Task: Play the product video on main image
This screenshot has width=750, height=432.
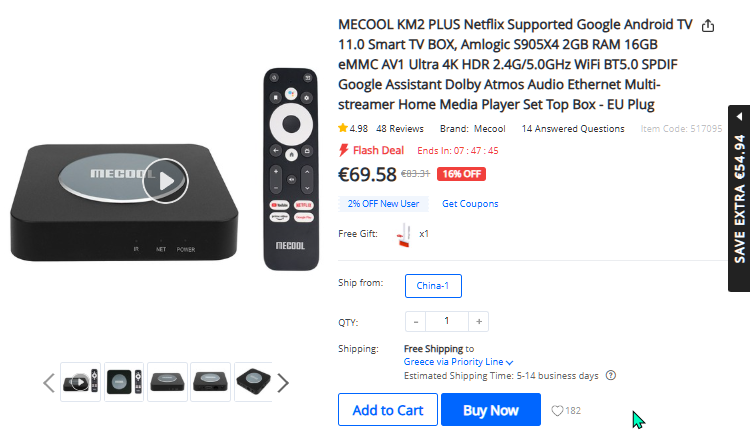Action: (165, 181)
